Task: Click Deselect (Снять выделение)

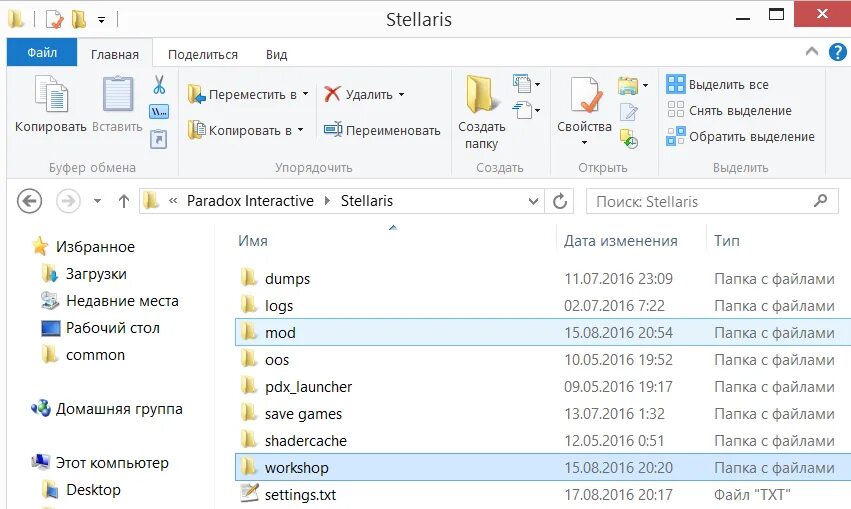Action: (x=729, y=110)
